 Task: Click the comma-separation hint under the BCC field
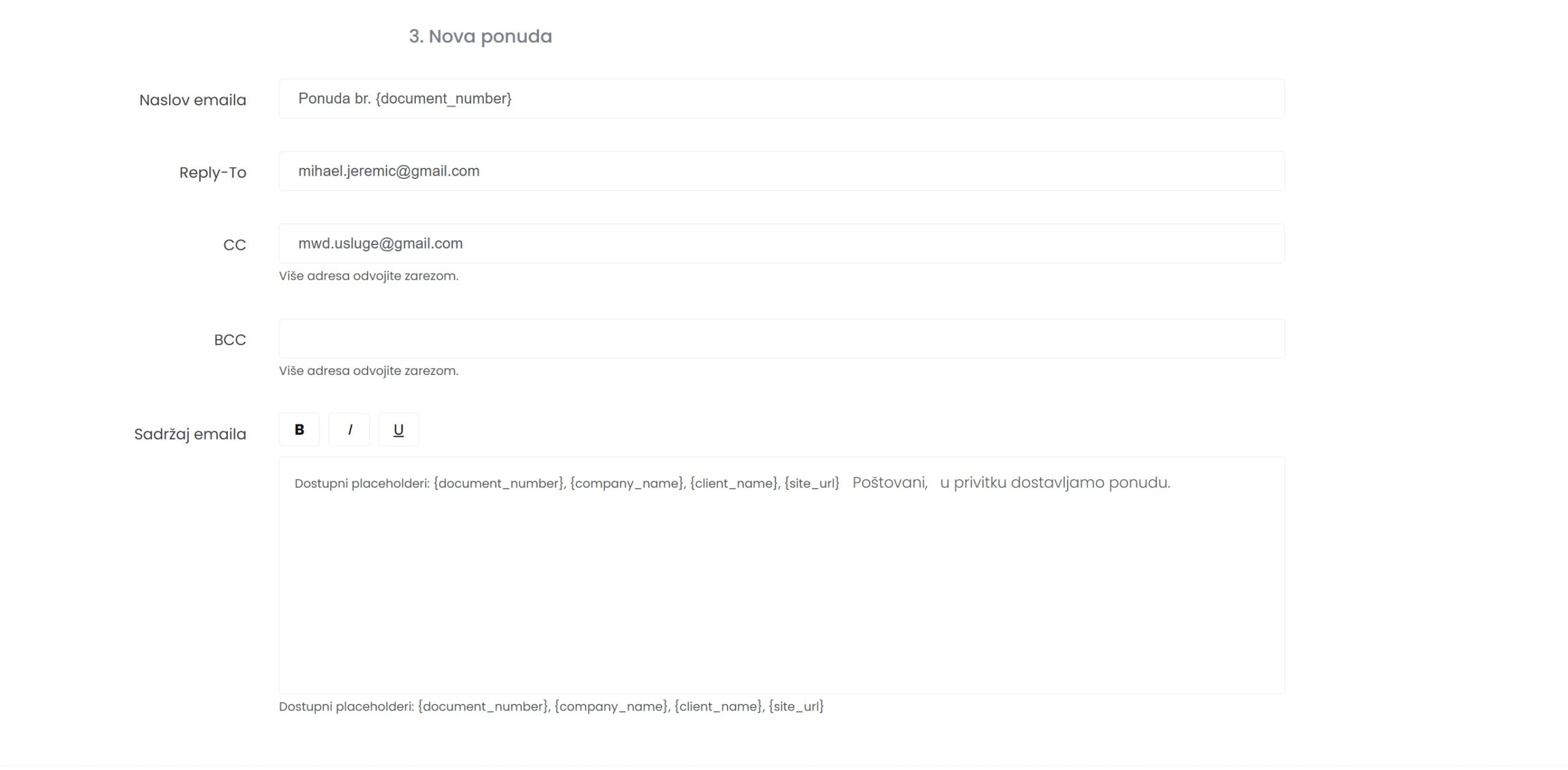(x=369, y=371)
